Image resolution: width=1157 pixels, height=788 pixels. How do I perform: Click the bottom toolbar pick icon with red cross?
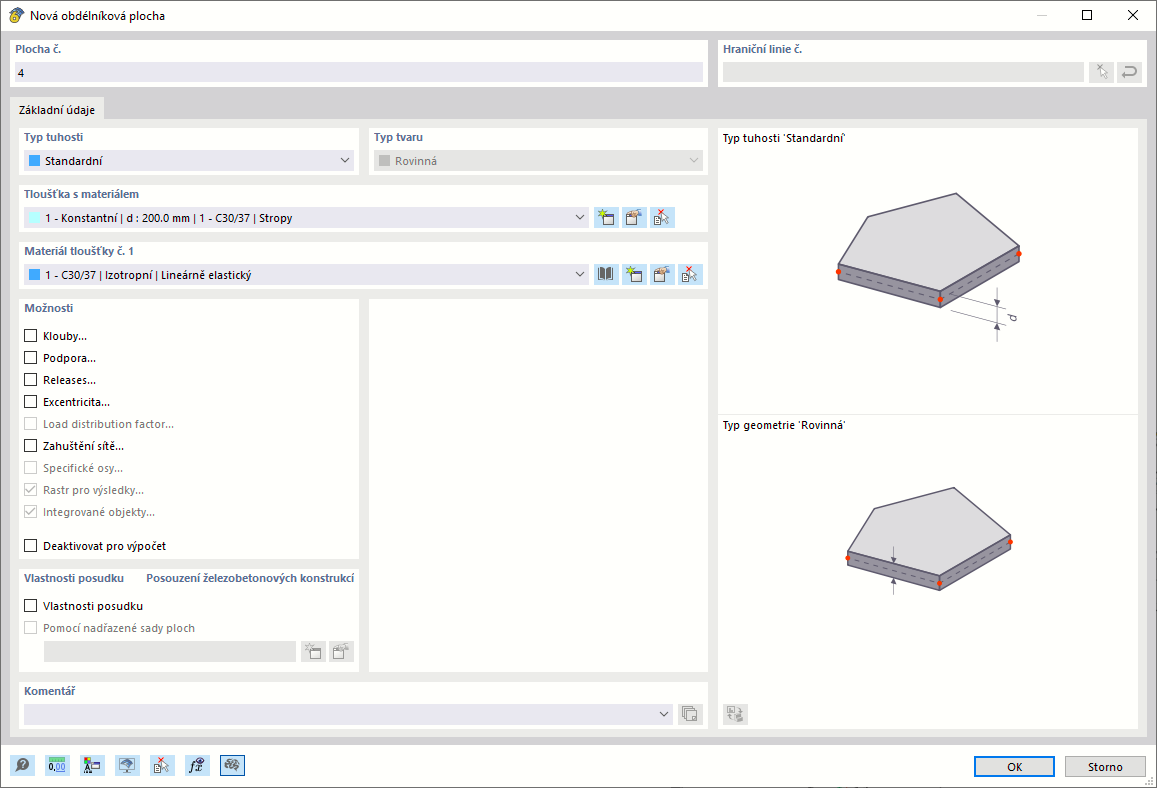click(x=162, y=766)
